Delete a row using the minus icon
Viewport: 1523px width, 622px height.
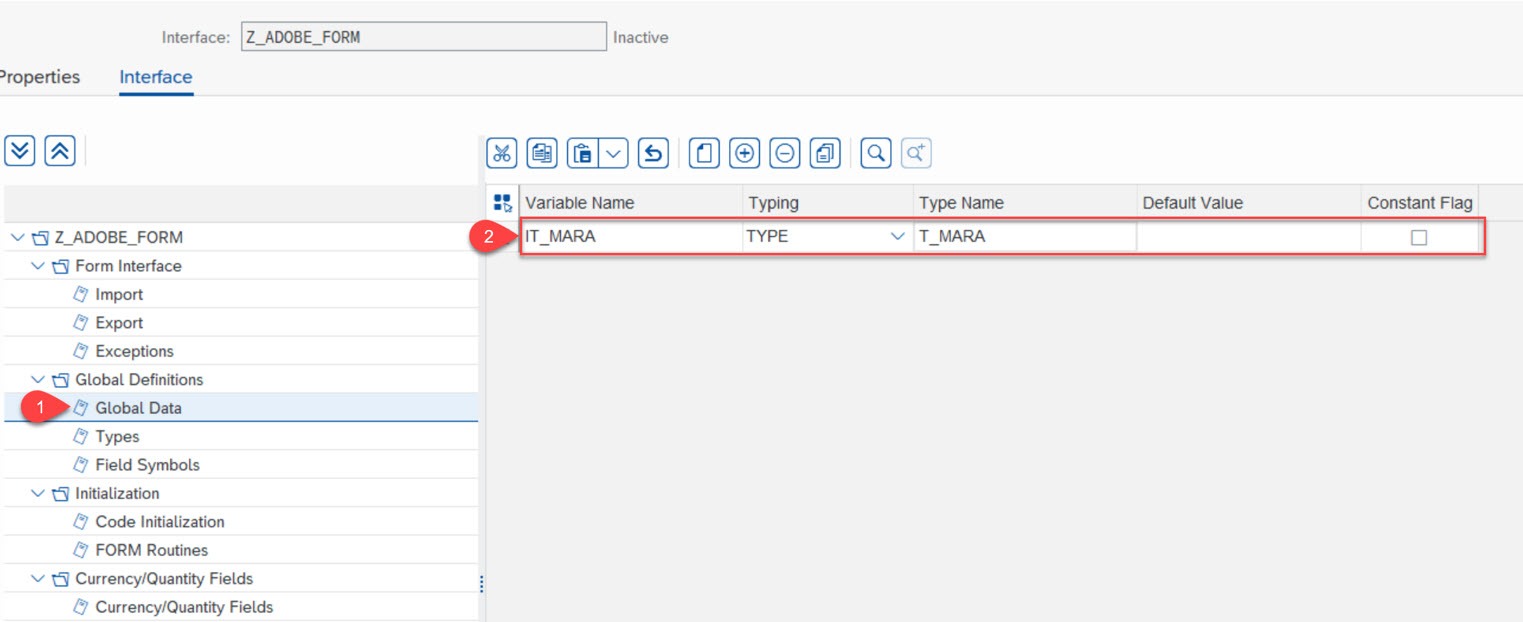point(785,153)
